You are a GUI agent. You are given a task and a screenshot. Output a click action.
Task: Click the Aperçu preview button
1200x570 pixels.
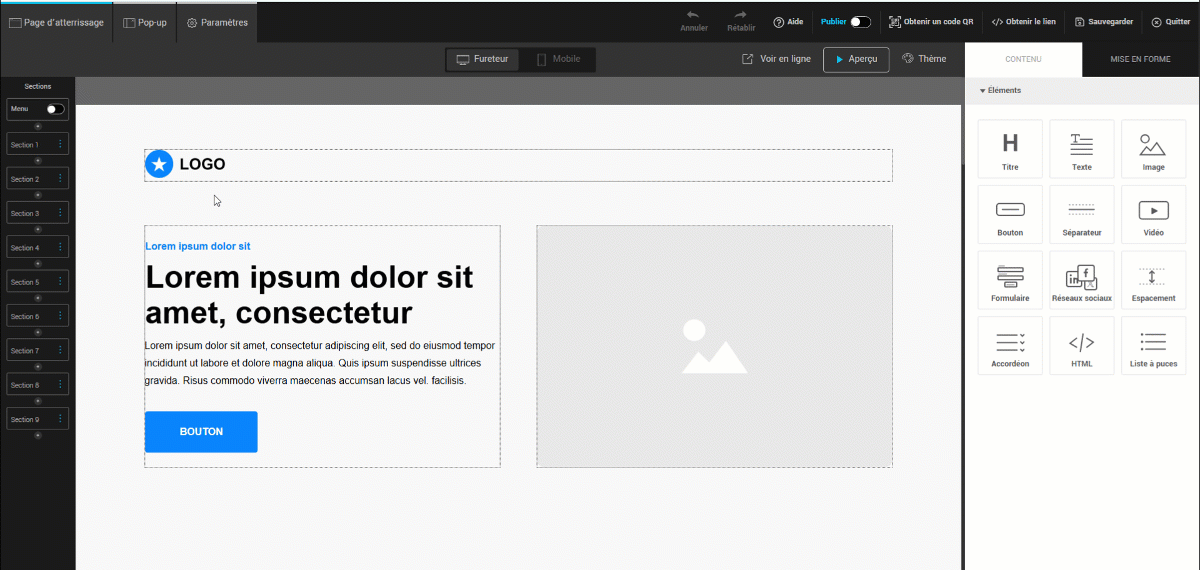tap(856, 60)
